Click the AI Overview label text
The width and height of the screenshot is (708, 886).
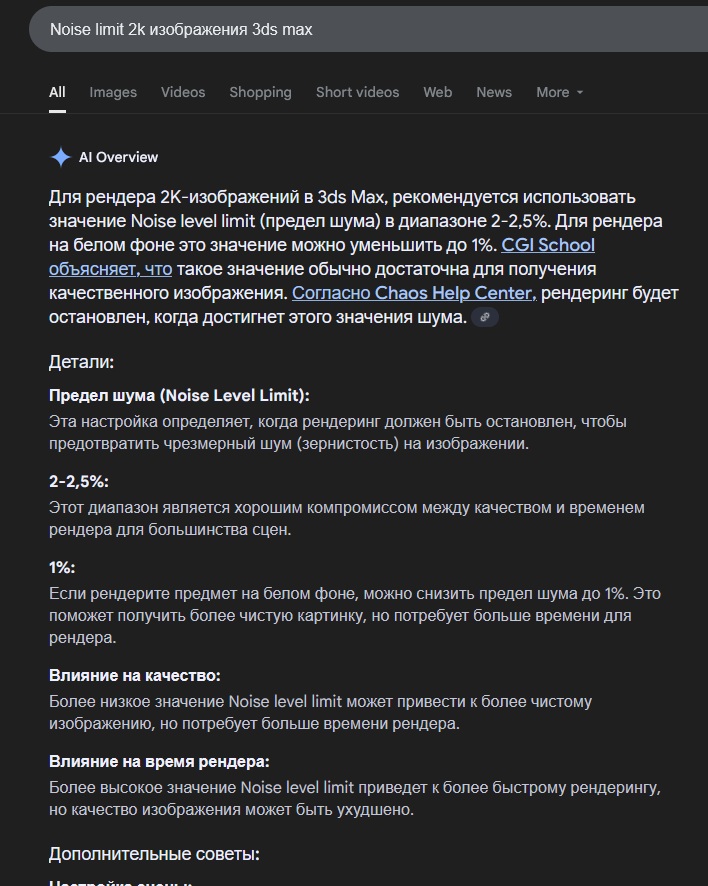(x=123, y=157)
